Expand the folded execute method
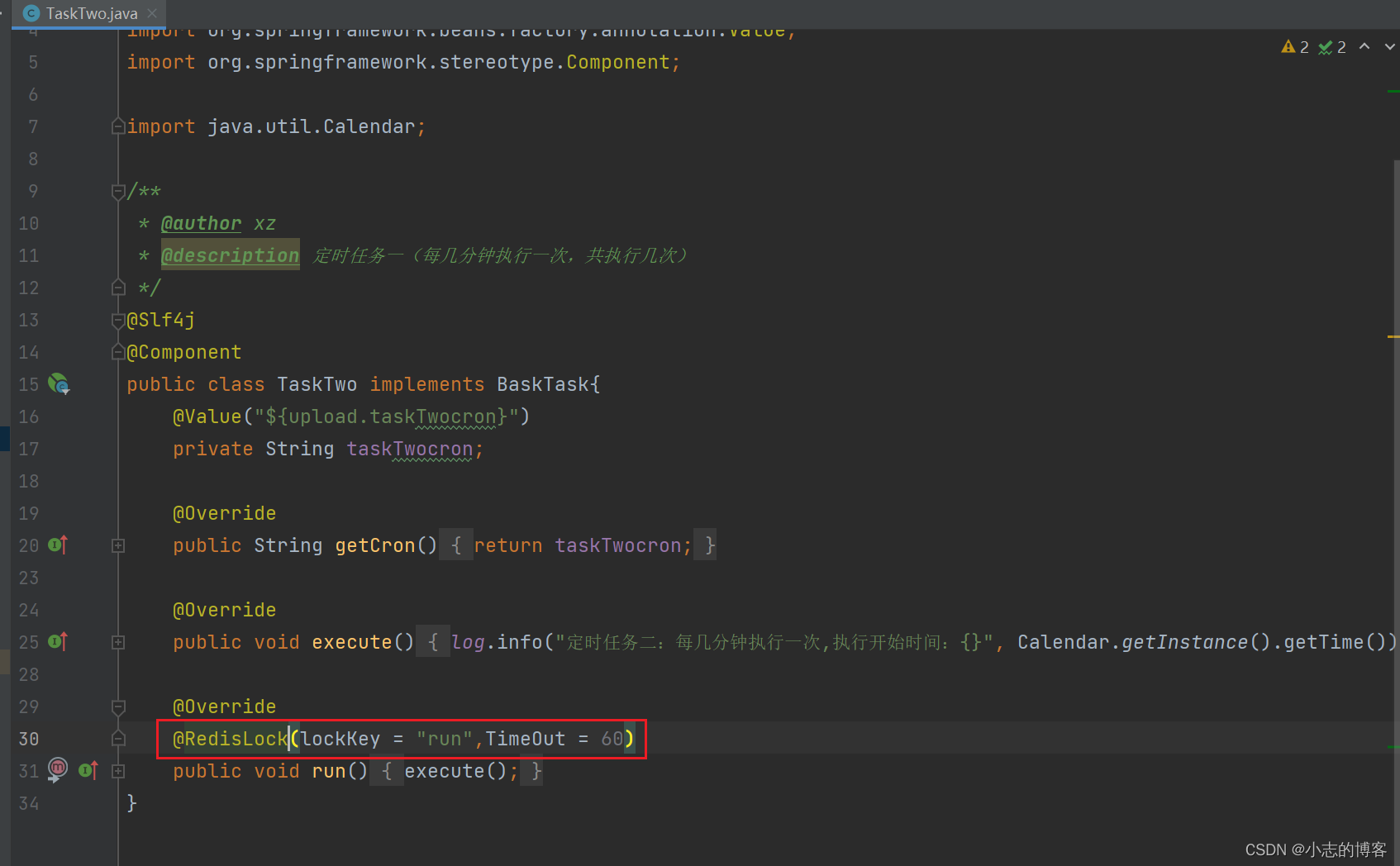The image size is (1400, 866). [x=118, y=642]
